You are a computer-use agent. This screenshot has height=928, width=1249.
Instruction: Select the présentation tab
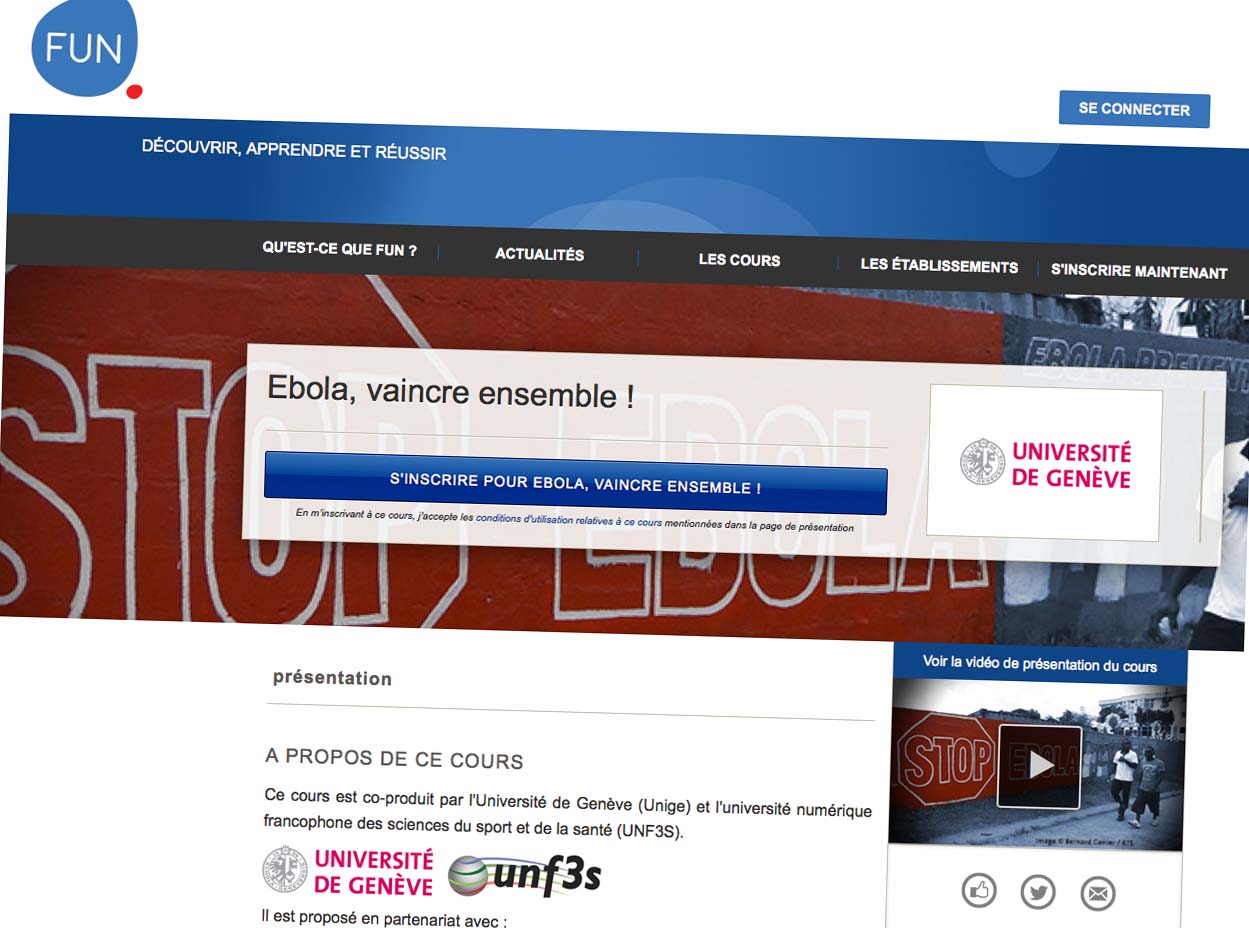click(332, 678)
